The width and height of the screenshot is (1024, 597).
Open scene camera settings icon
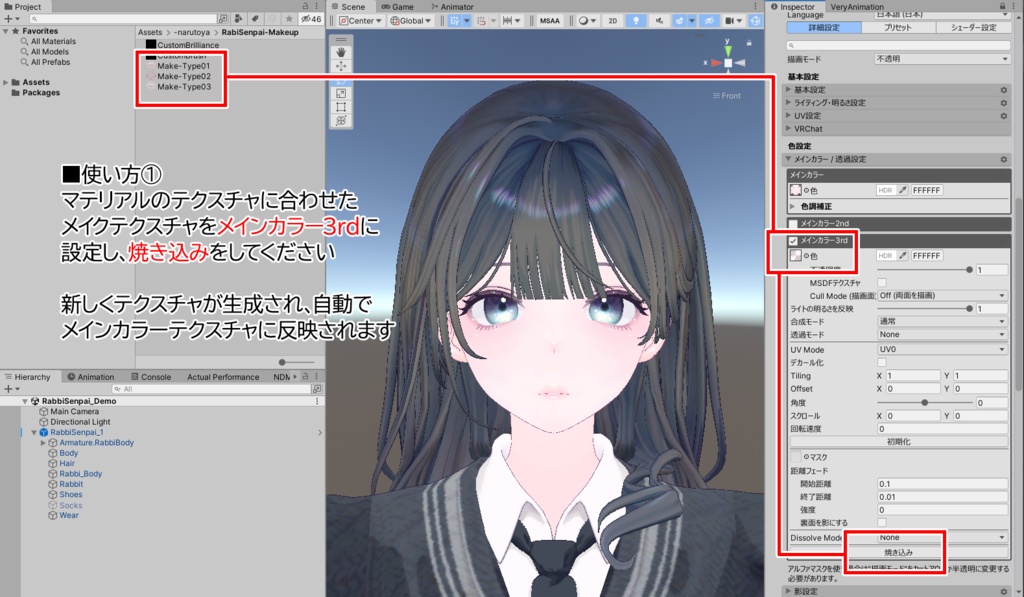tap(729, 21)
